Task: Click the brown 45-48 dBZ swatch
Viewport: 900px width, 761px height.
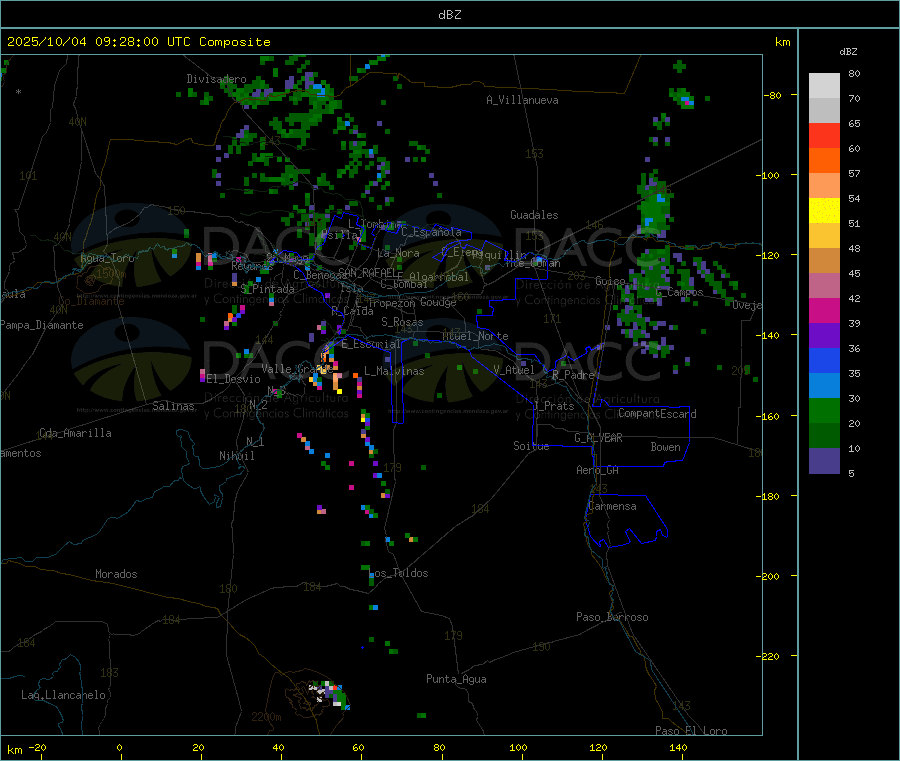Action: tap(824, 261)
